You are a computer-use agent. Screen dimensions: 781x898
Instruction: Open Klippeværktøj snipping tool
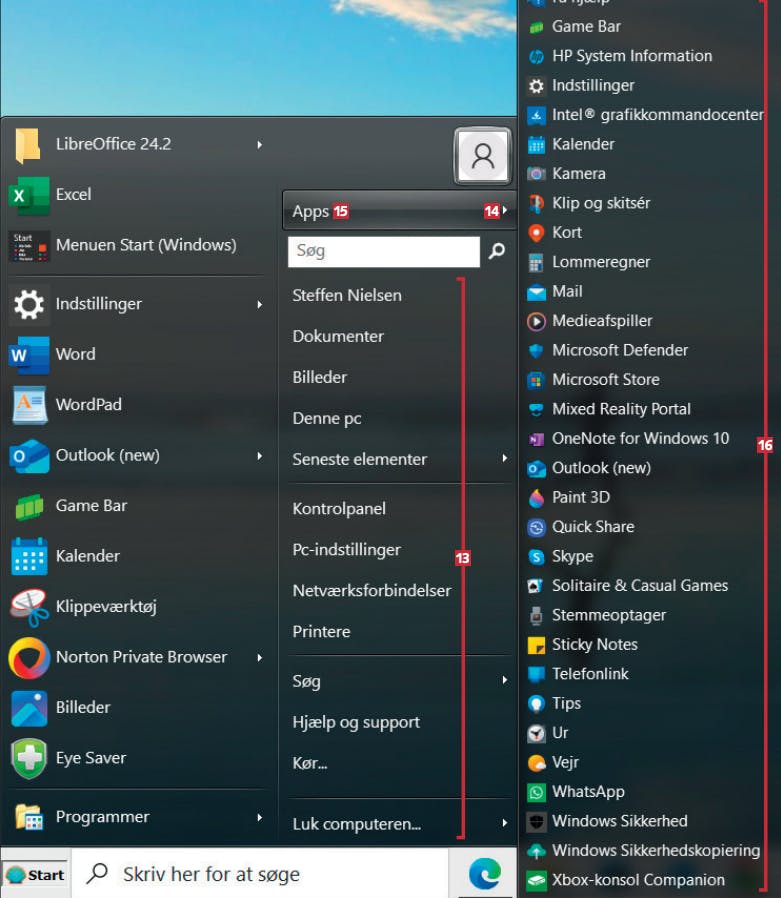click(x=135, y=606)
